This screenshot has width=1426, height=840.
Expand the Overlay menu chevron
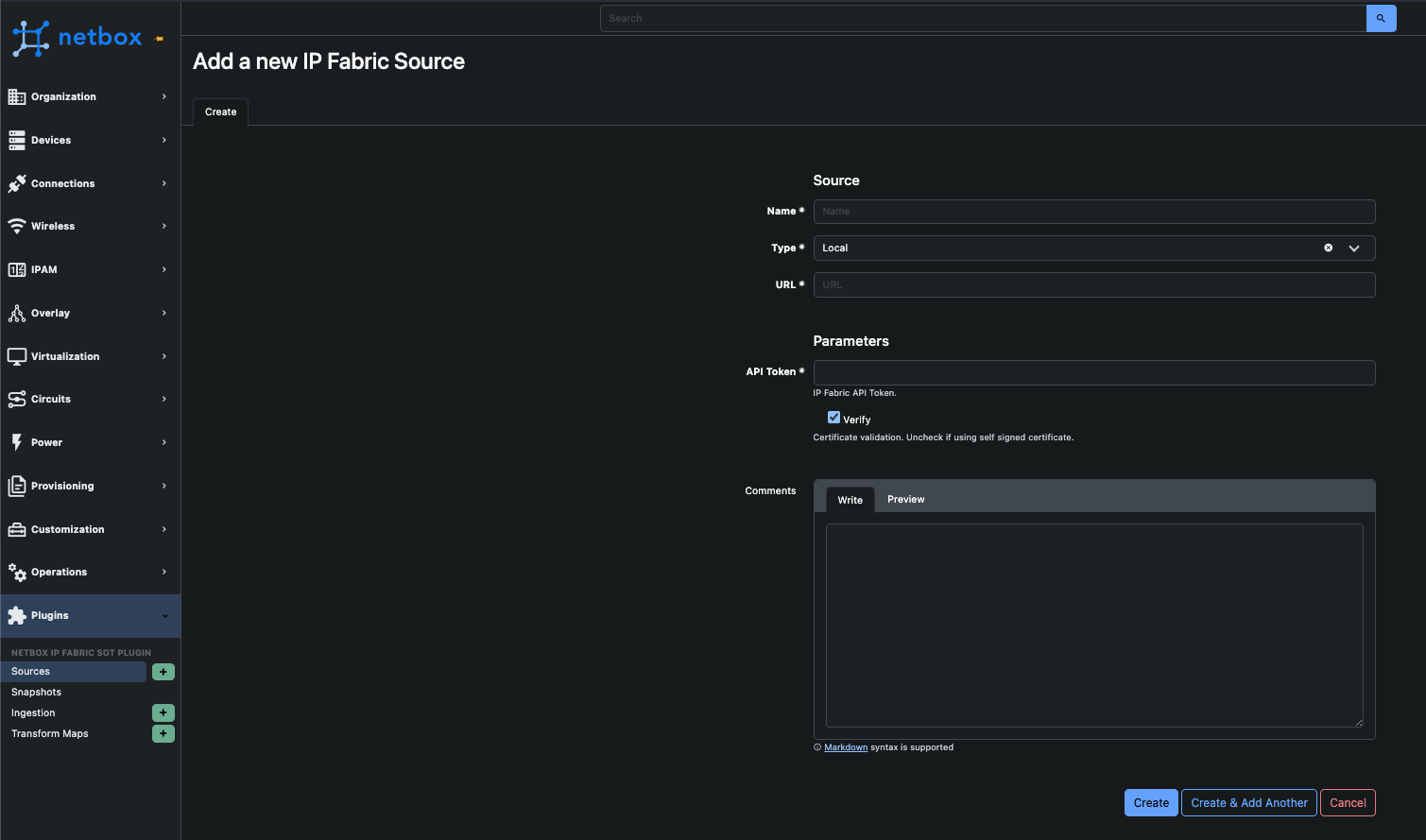tap(164, 313)
